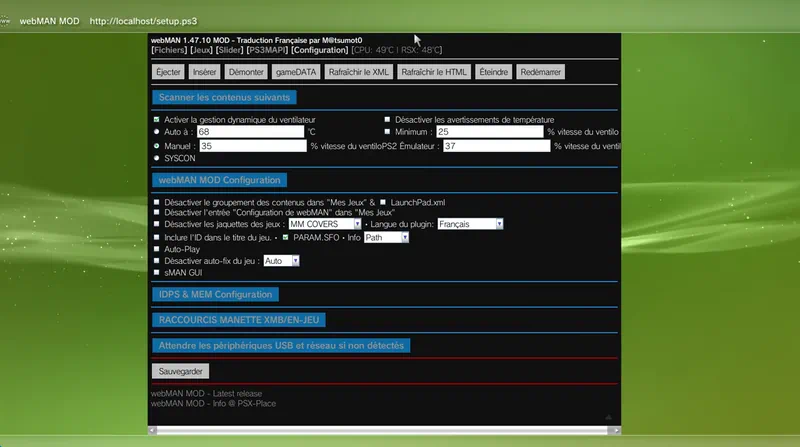This screenshot has height=447, width=800.
Task: Open webMAN MOD - Latest release link
Action: click(x=207, y=393)
